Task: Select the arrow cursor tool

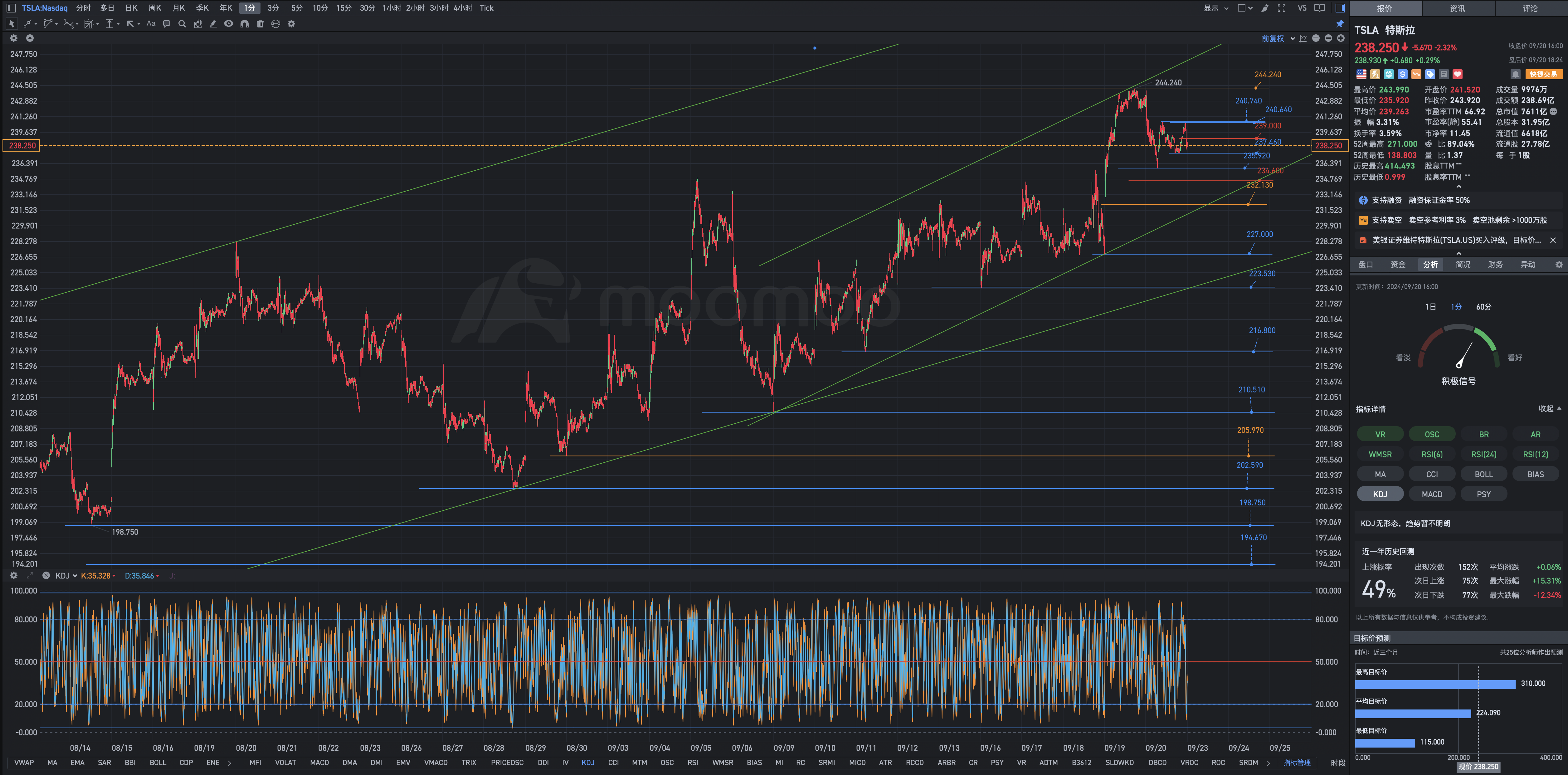Action: tap(12, 24)
